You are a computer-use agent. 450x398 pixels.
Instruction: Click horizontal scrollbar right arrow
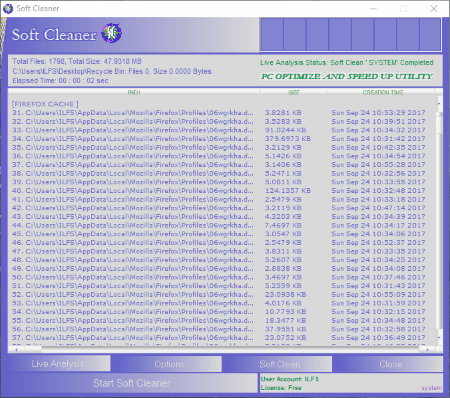pyautogui.click(x=427, y=349)
